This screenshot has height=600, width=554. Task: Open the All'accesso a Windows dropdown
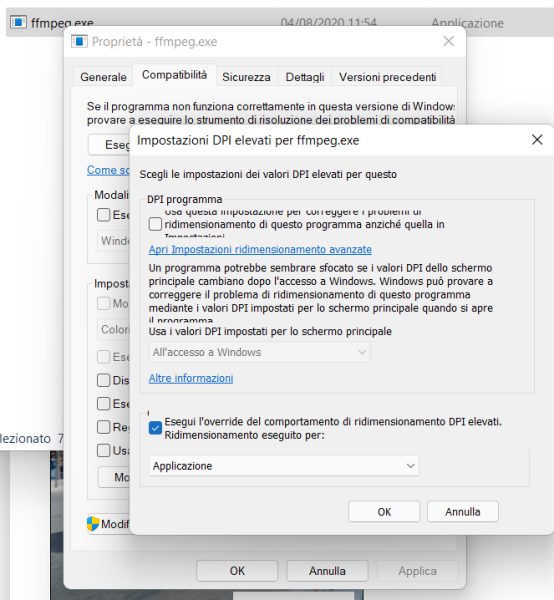coord(259,352)
